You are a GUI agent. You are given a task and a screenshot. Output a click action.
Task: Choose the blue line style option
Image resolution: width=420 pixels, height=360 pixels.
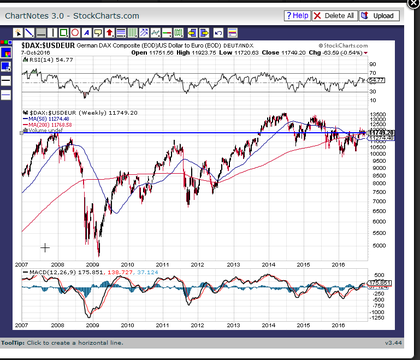[6, 95]
